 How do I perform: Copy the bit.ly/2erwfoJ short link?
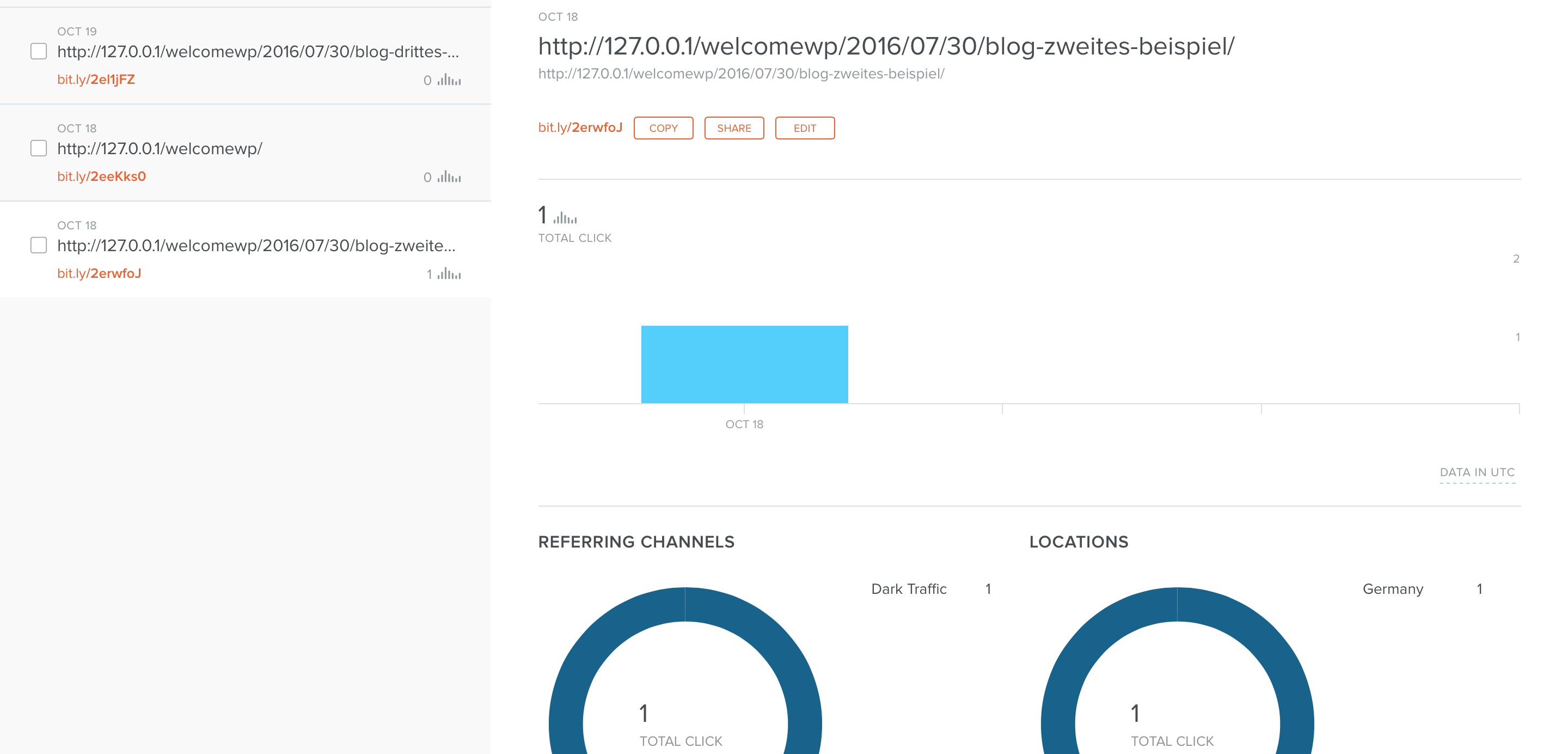coord(663,128)
